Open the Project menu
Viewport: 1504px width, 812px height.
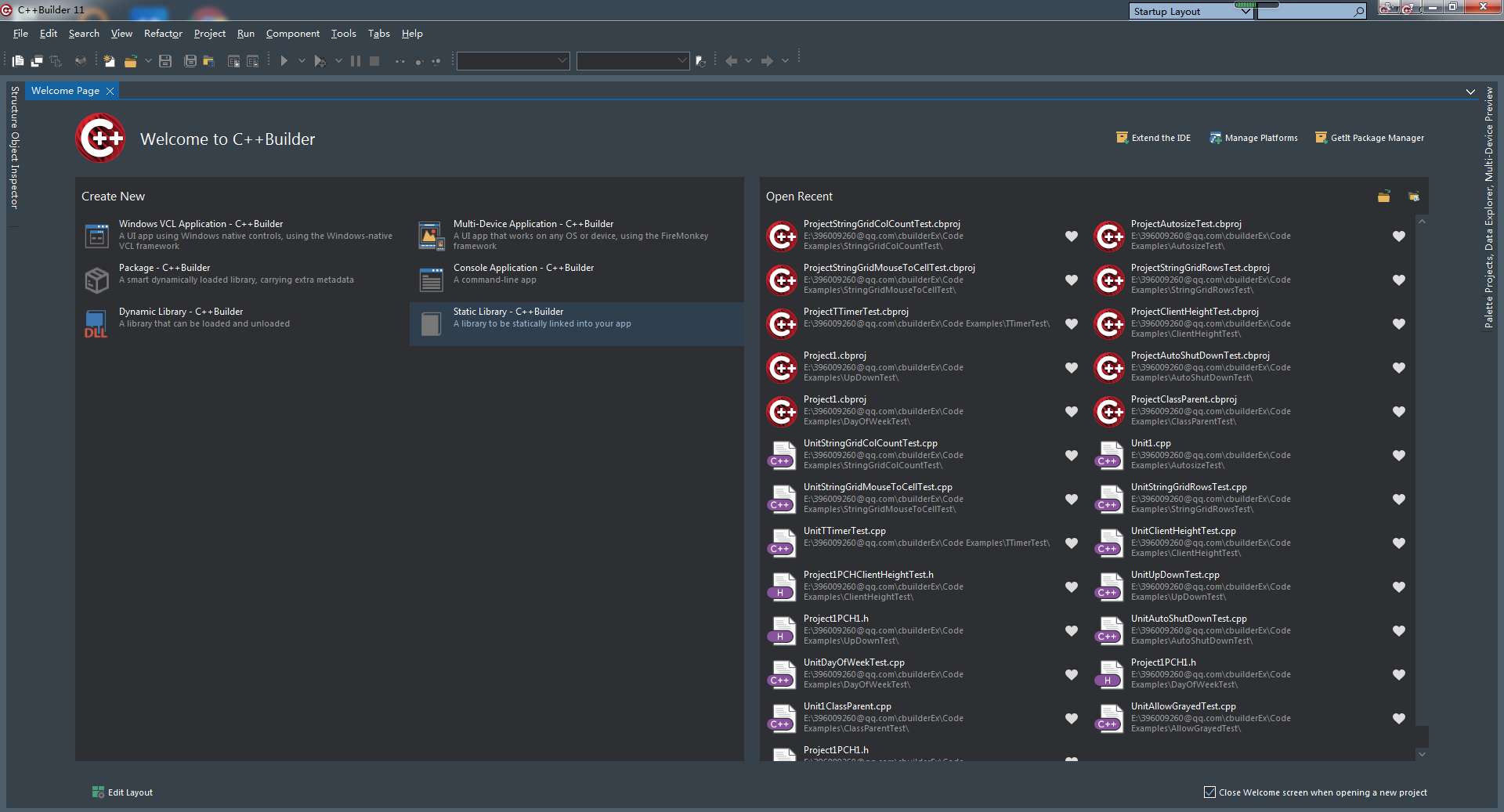point(210,34)
